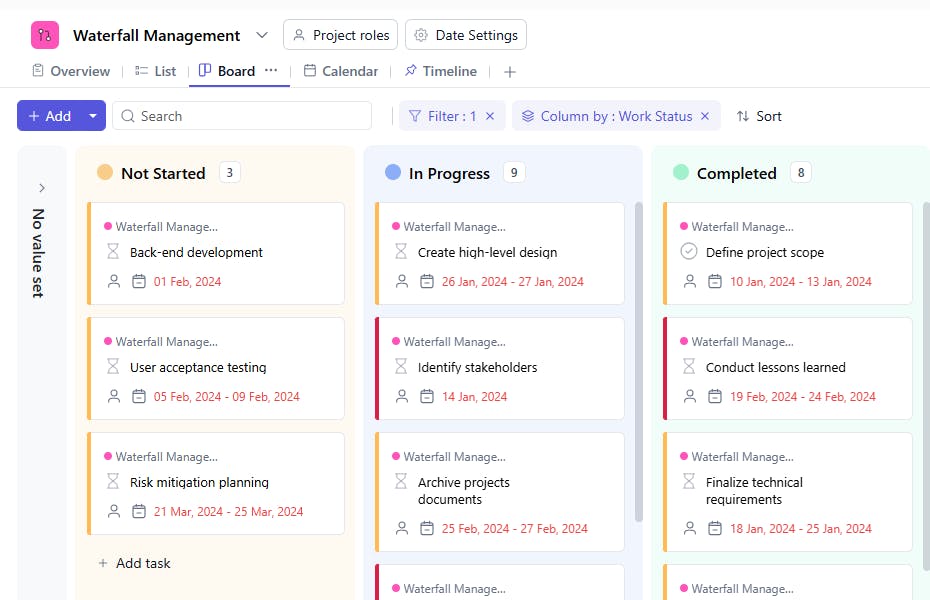Click Add task in Not Started column

[x=134, y=563]
